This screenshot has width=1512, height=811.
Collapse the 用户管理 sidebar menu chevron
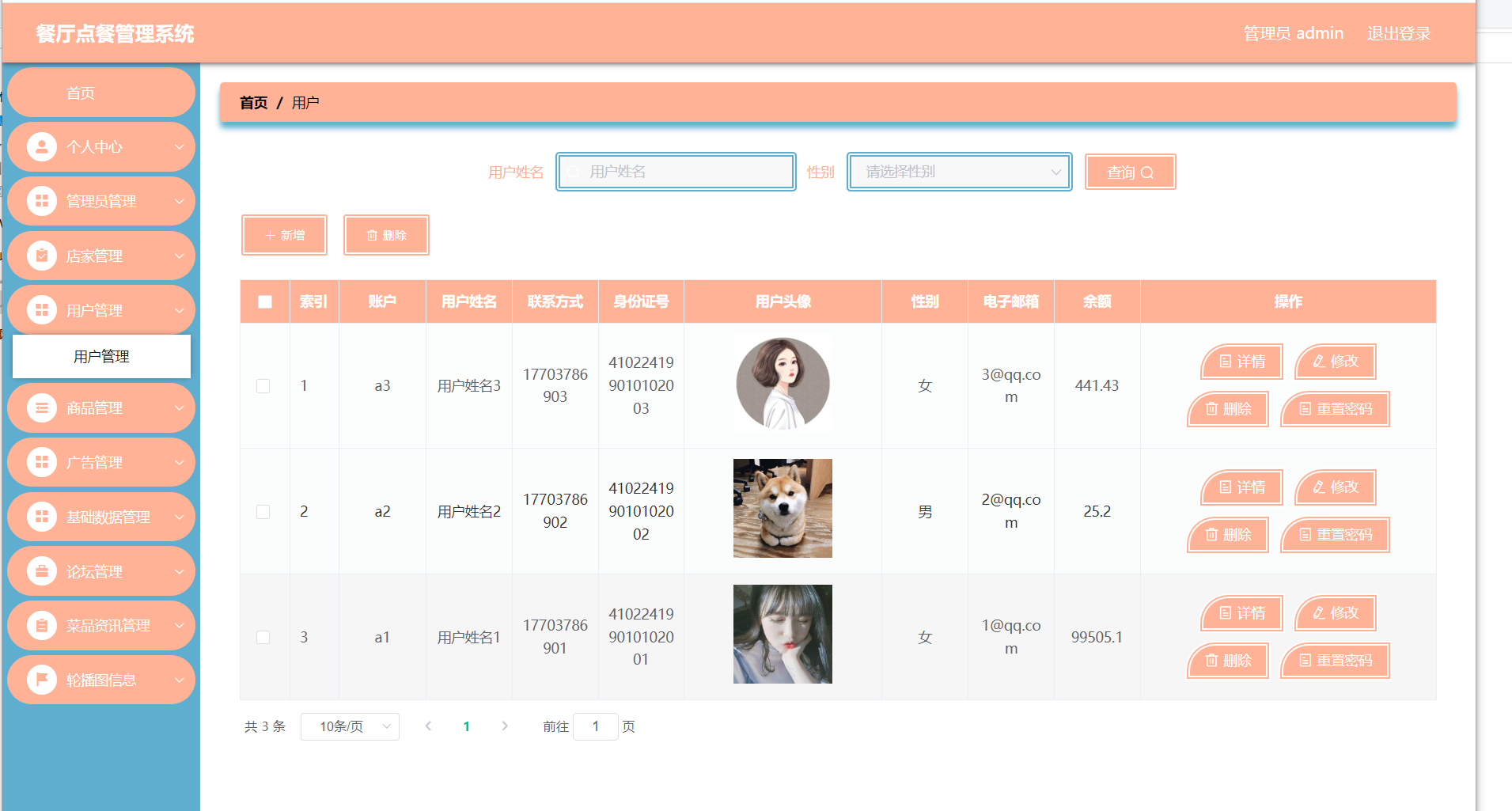[180, 310]
